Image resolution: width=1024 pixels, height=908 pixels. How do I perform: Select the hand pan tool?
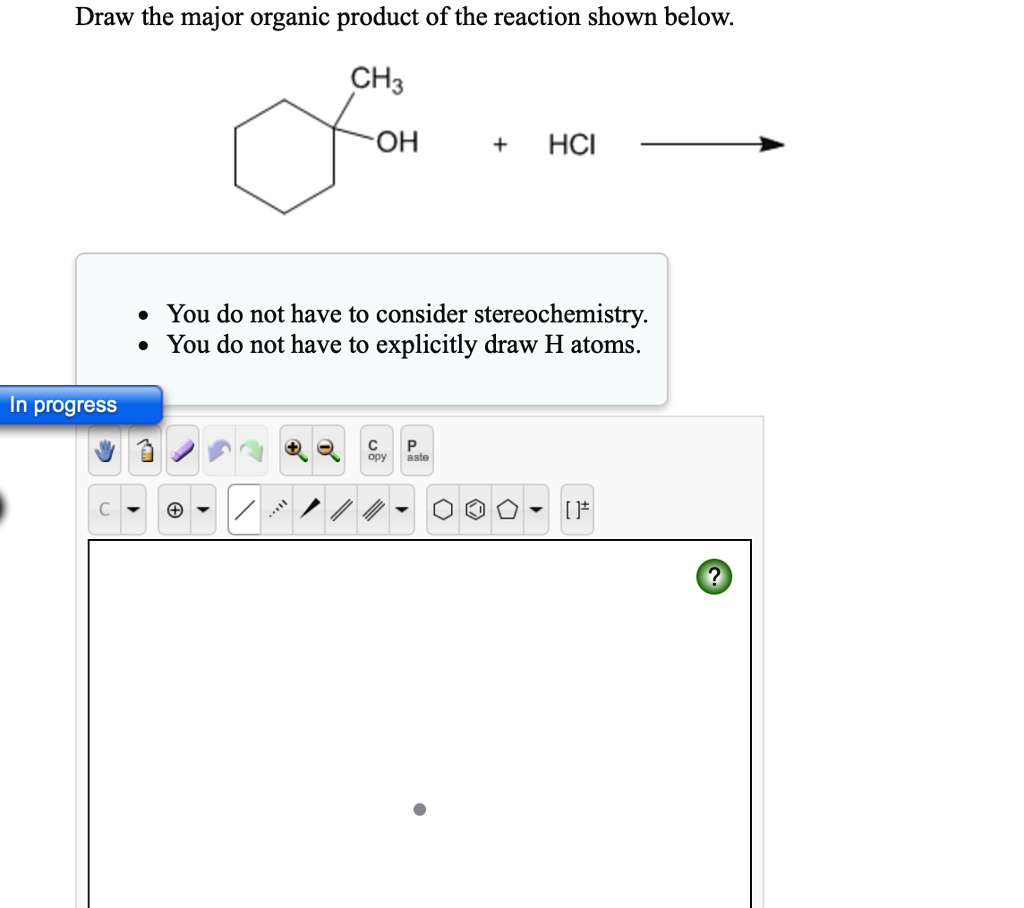coord(104,449)
